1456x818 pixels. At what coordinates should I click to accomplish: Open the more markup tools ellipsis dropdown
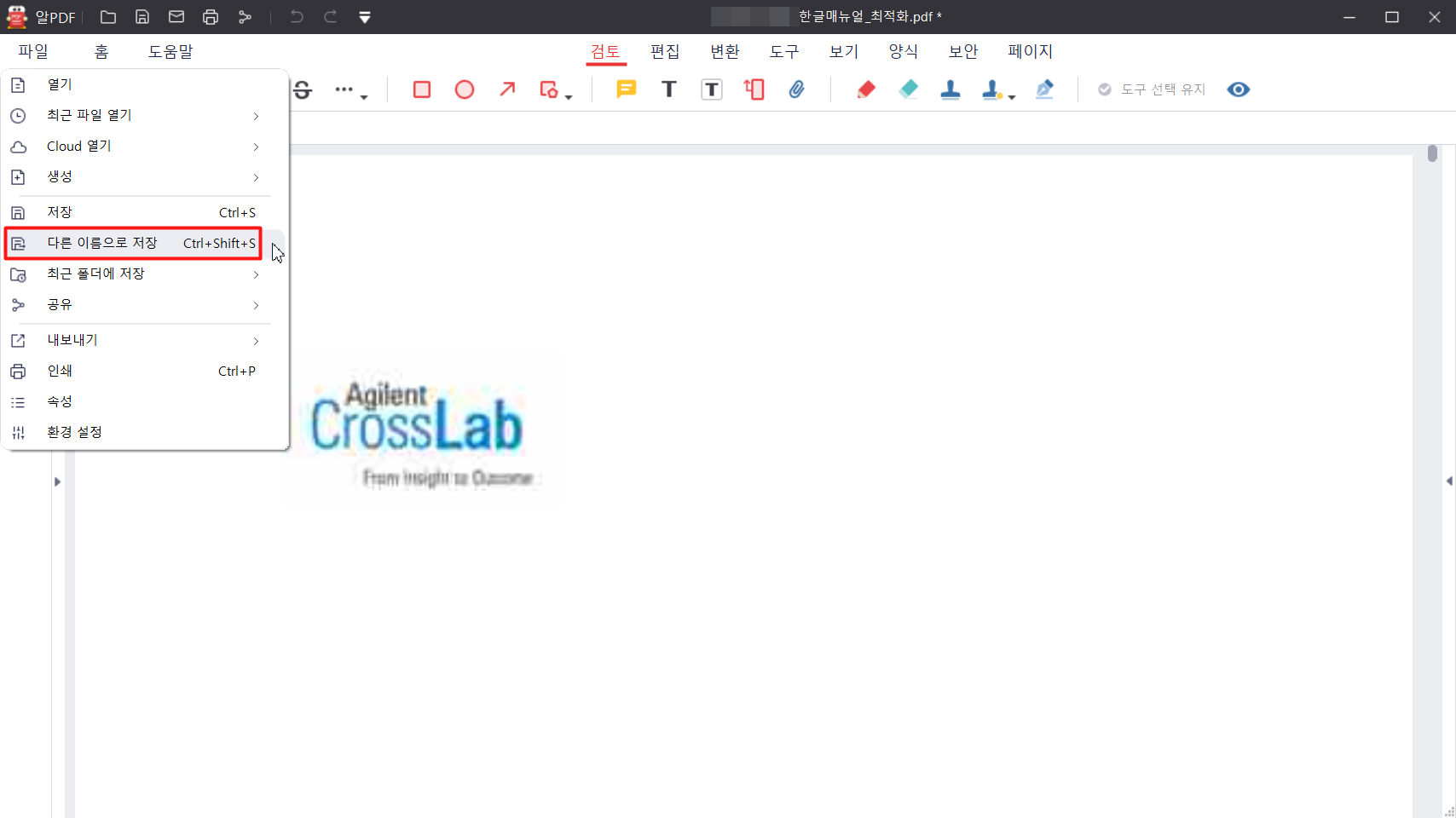click(350, 89)
